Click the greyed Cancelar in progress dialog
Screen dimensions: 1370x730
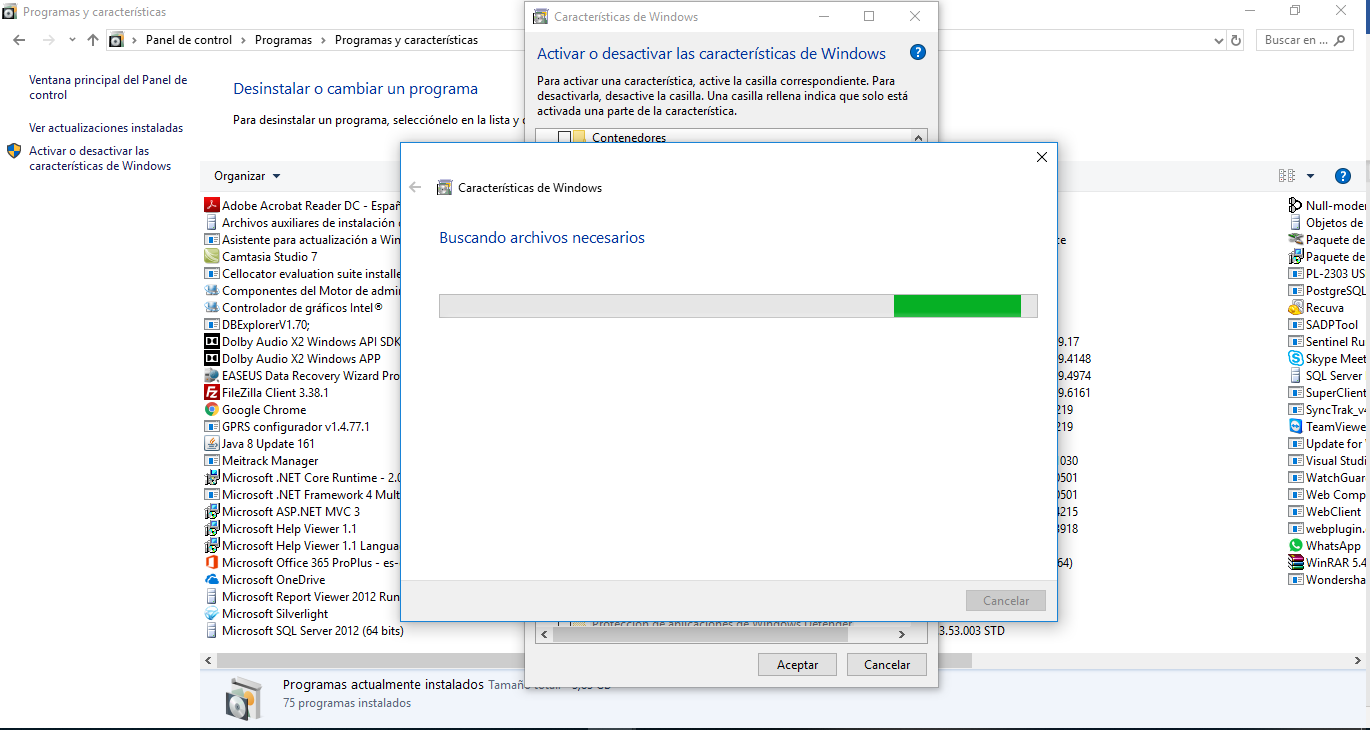[1006, 601]
